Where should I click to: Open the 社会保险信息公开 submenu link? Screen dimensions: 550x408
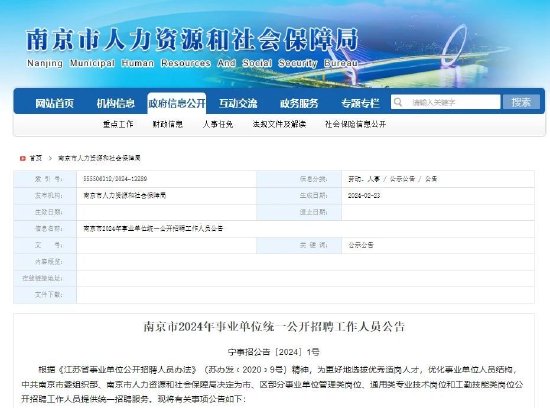pyautogui.click(x=355, y=124)
